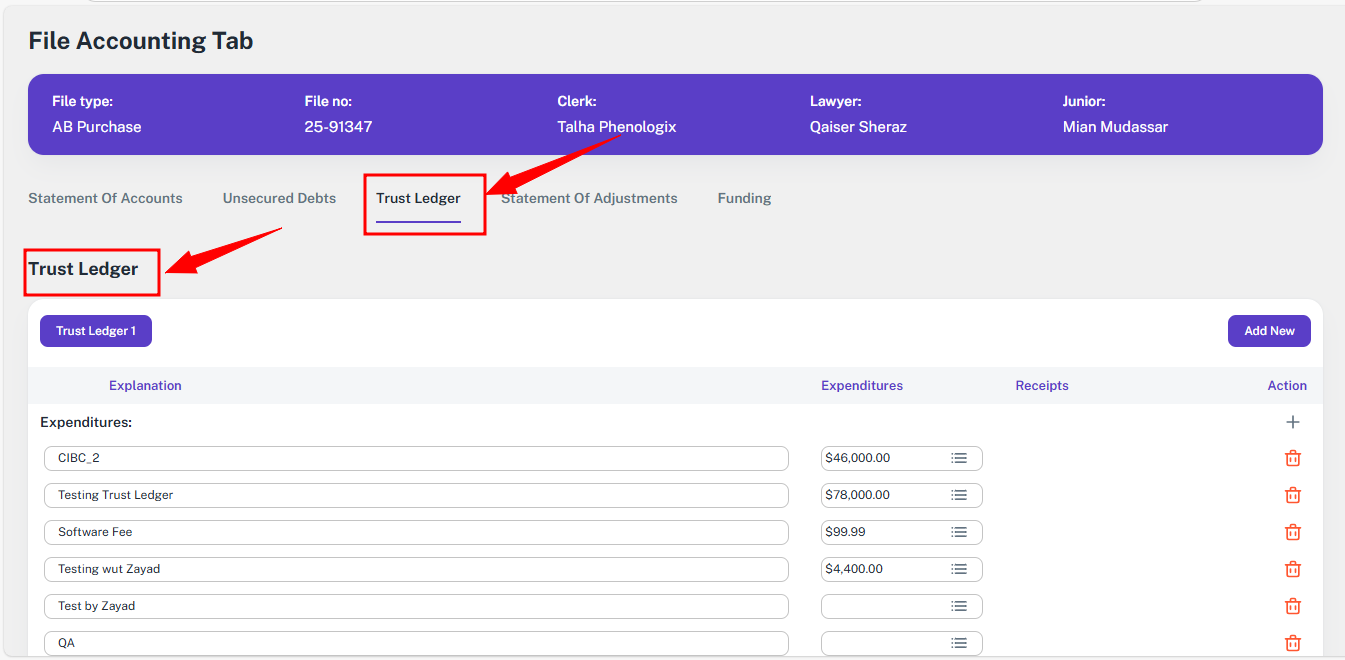1345x660 pixels.
Task: Click trash icon for Software Fee row
Action: tap(1292, 532)
